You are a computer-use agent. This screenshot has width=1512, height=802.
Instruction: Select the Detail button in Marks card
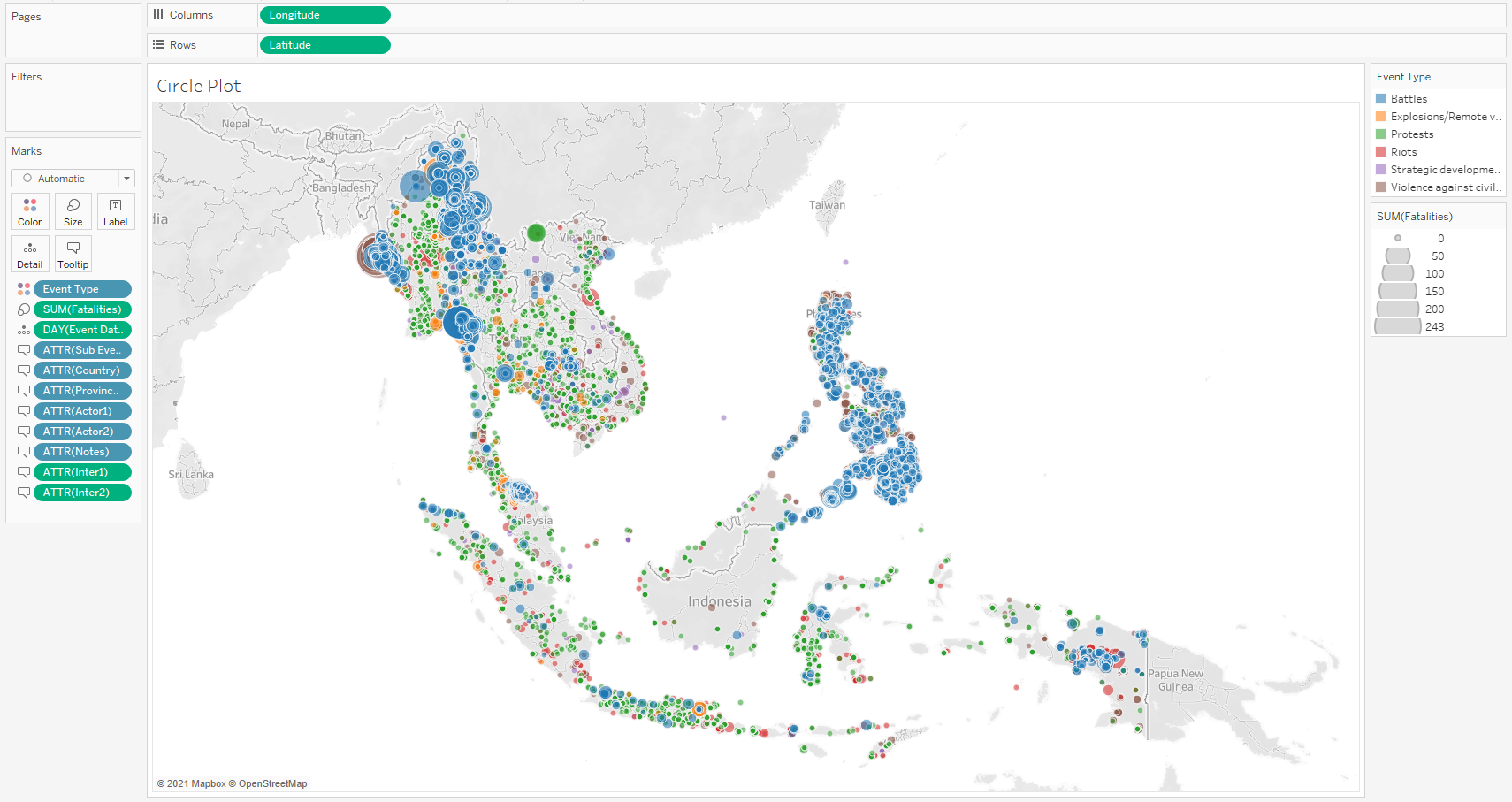click(30, 254)
